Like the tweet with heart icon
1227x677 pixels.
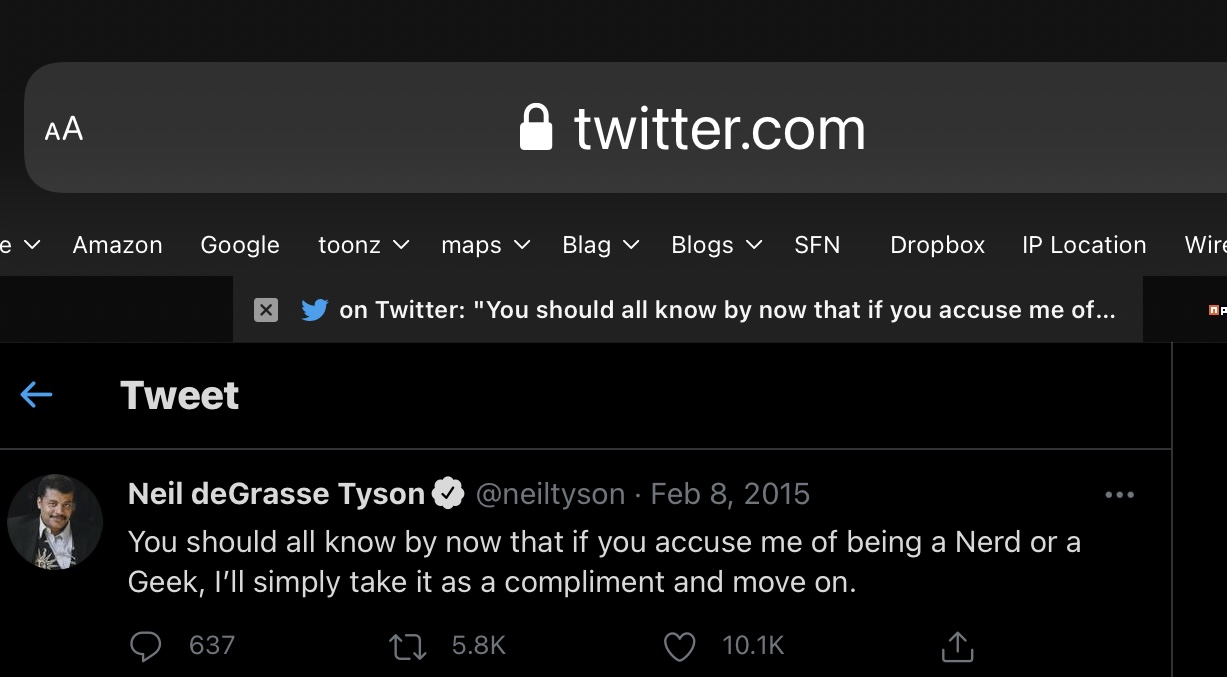click(680, 646)
